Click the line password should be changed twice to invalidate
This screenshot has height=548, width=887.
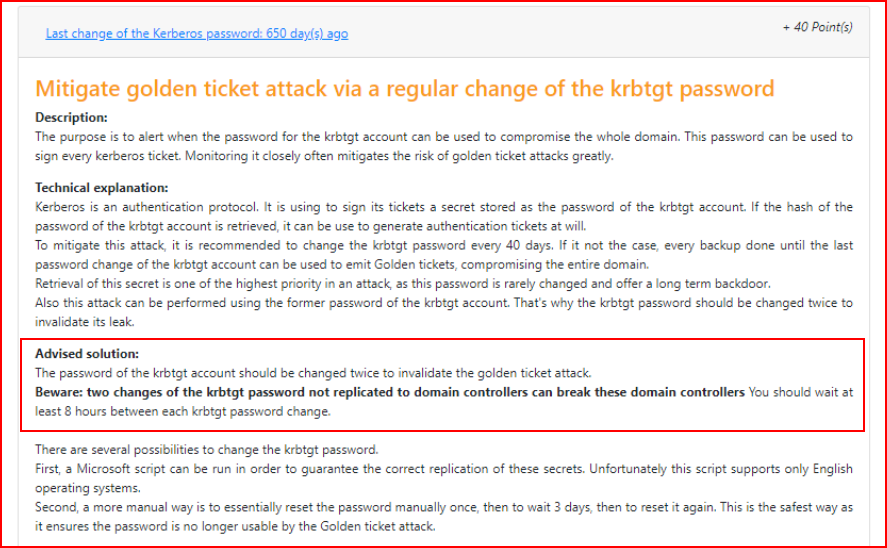tap(313, 373)
